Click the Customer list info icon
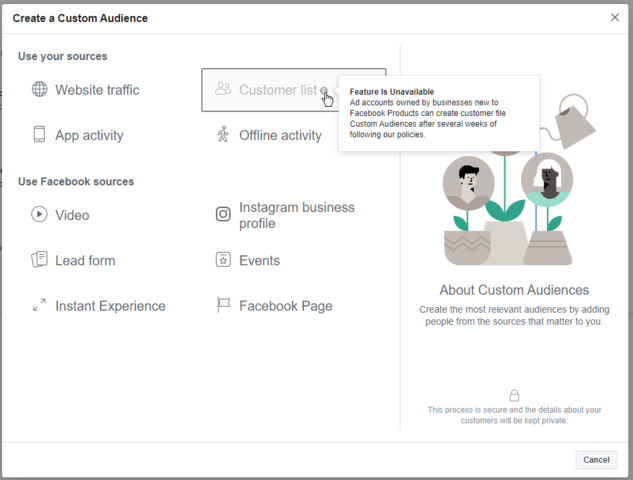Screen dimensions: 633x480 point(324,90)
